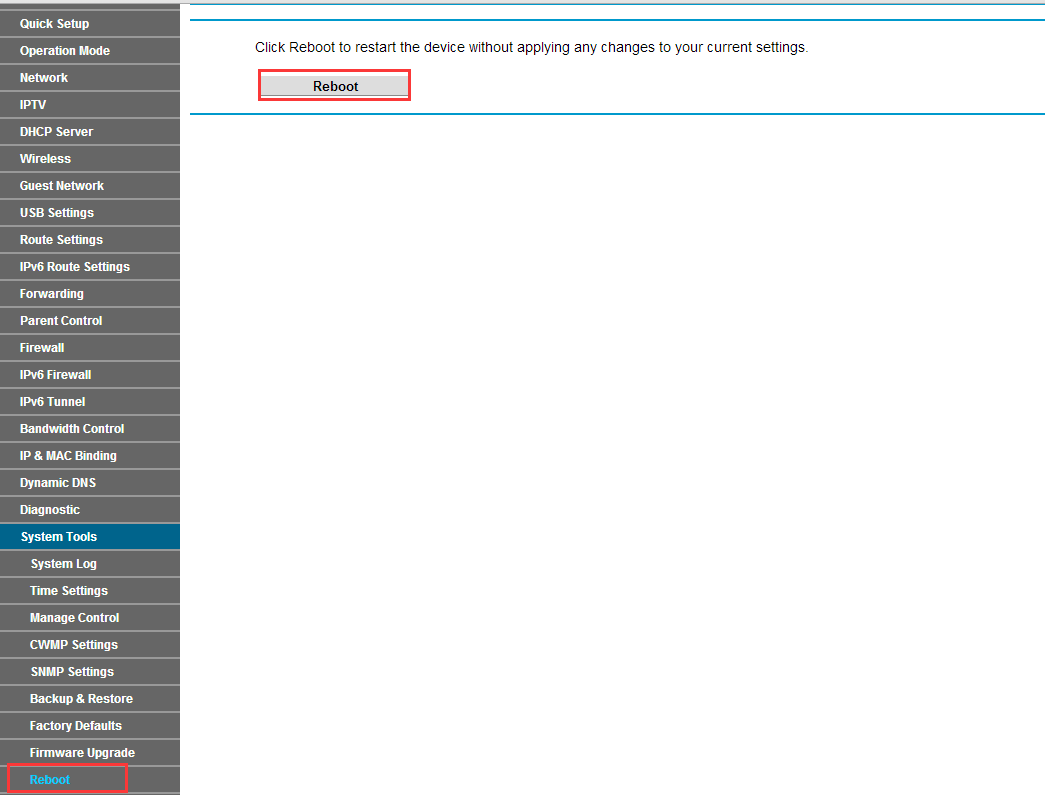
Task: Go to IPTV settings
Action: click(x=90, y=105)
